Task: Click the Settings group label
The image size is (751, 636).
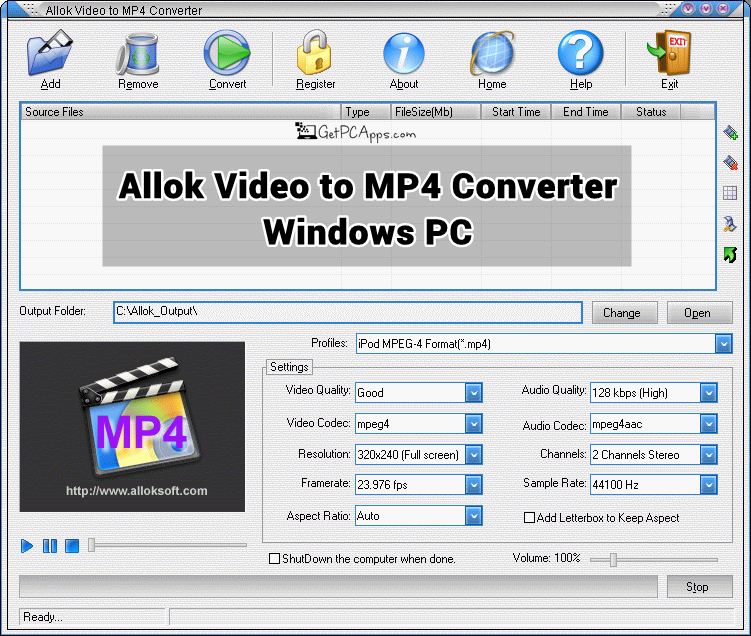Action: [289, 367]
